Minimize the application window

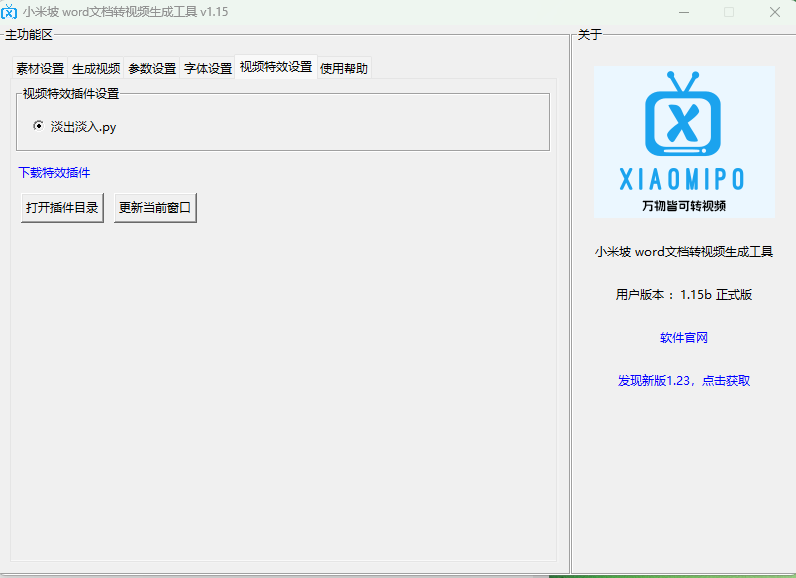click(683, 12)
